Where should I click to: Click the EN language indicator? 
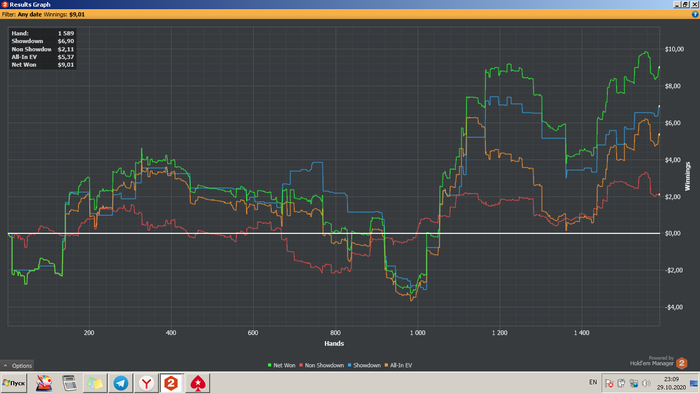(593, 382)
